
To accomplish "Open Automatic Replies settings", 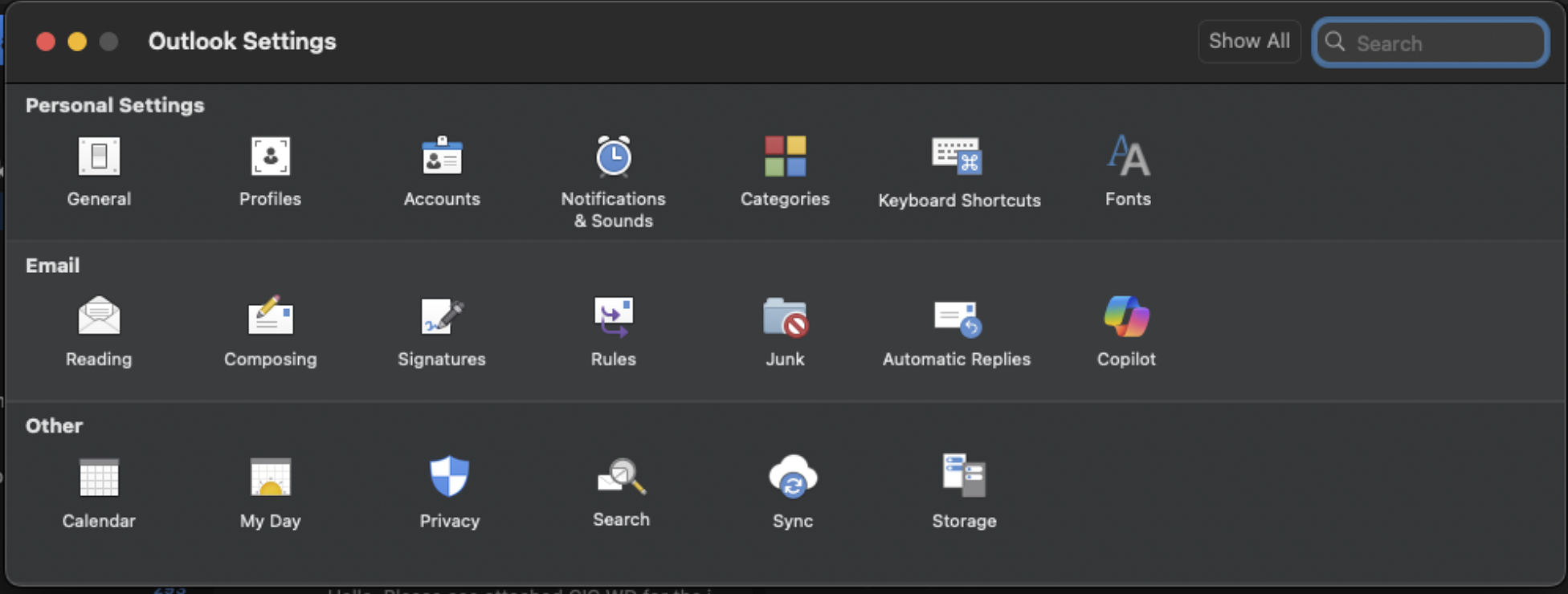I will [956, 332].
